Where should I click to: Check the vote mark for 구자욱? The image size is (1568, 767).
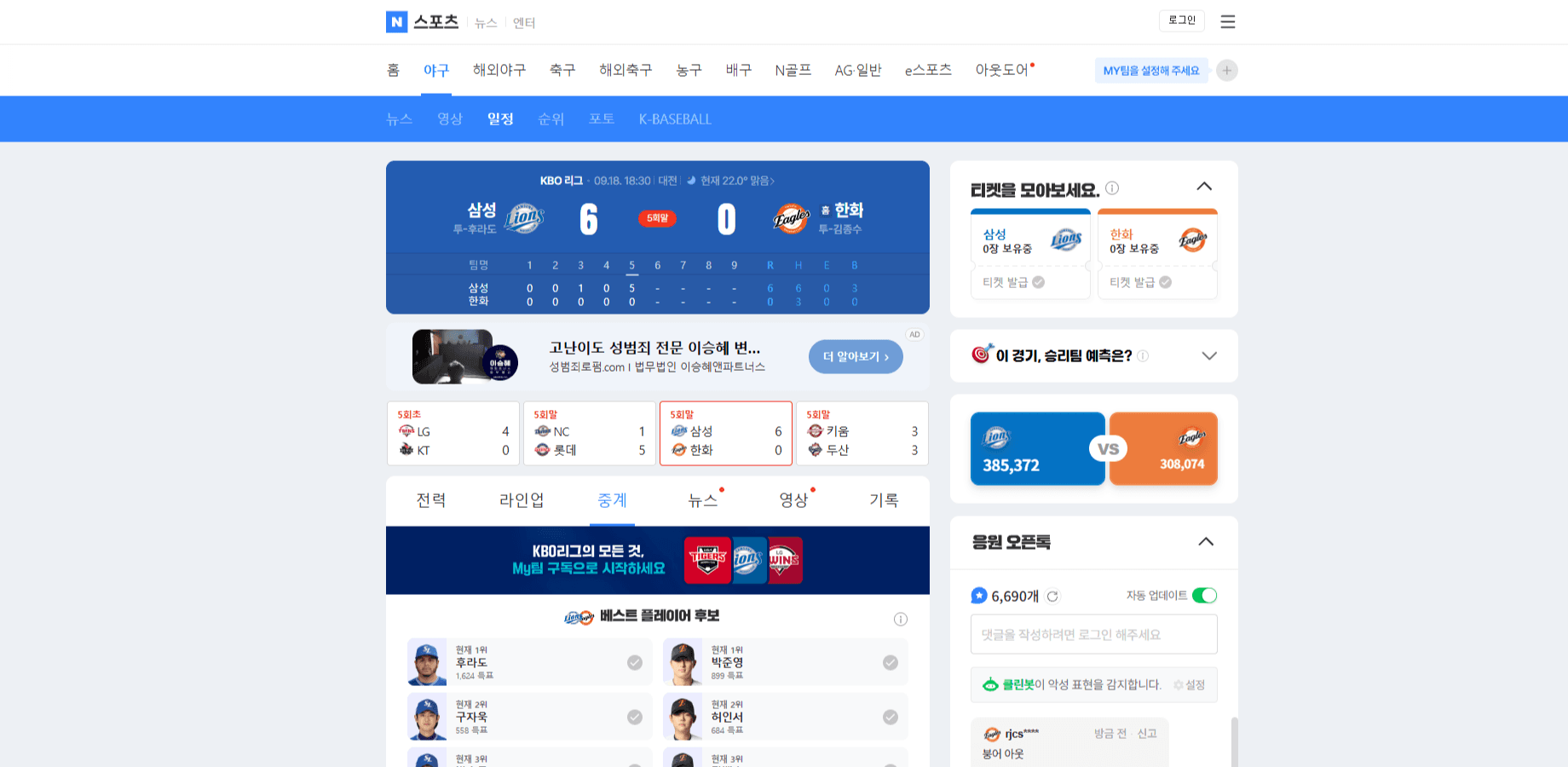(635, 717)
